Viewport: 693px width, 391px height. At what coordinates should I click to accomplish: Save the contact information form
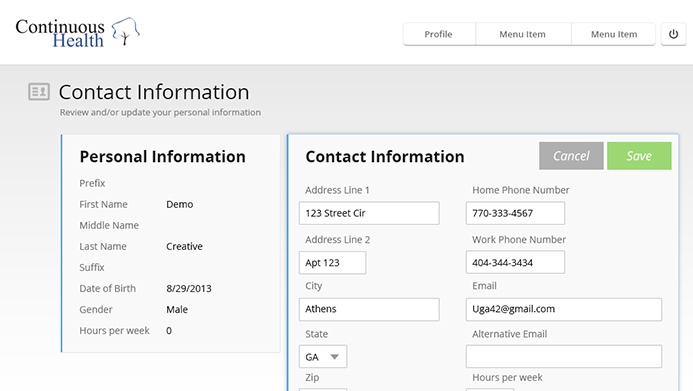[x=639, y=156]
